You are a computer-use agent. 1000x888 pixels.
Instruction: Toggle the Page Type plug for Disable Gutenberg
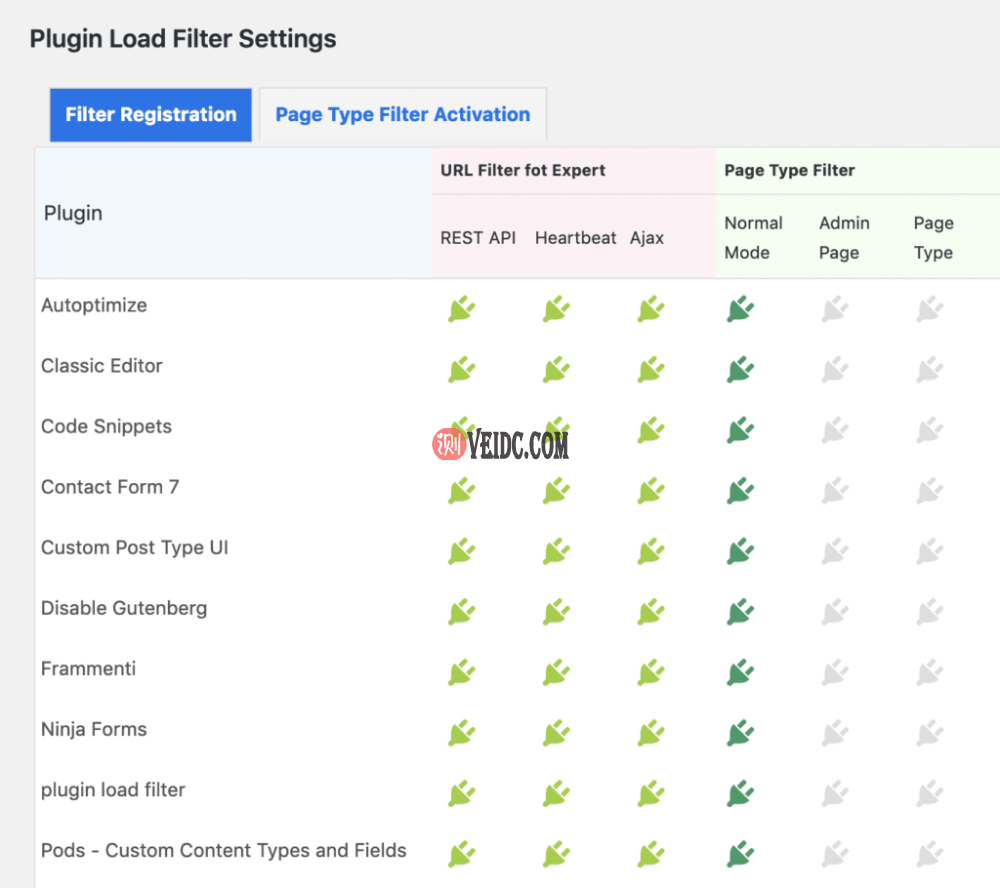point(929,611)
